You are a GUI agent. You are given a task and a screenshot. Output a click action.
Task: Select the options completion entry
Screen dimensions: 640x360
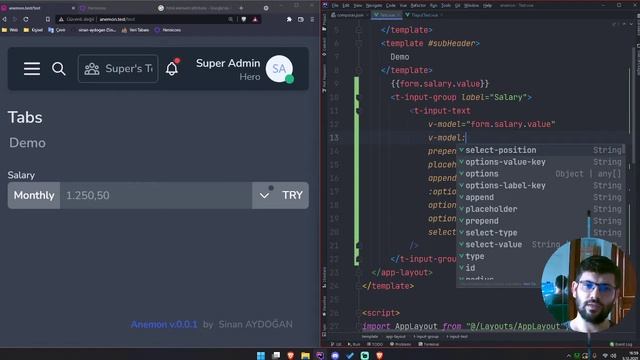540,174
